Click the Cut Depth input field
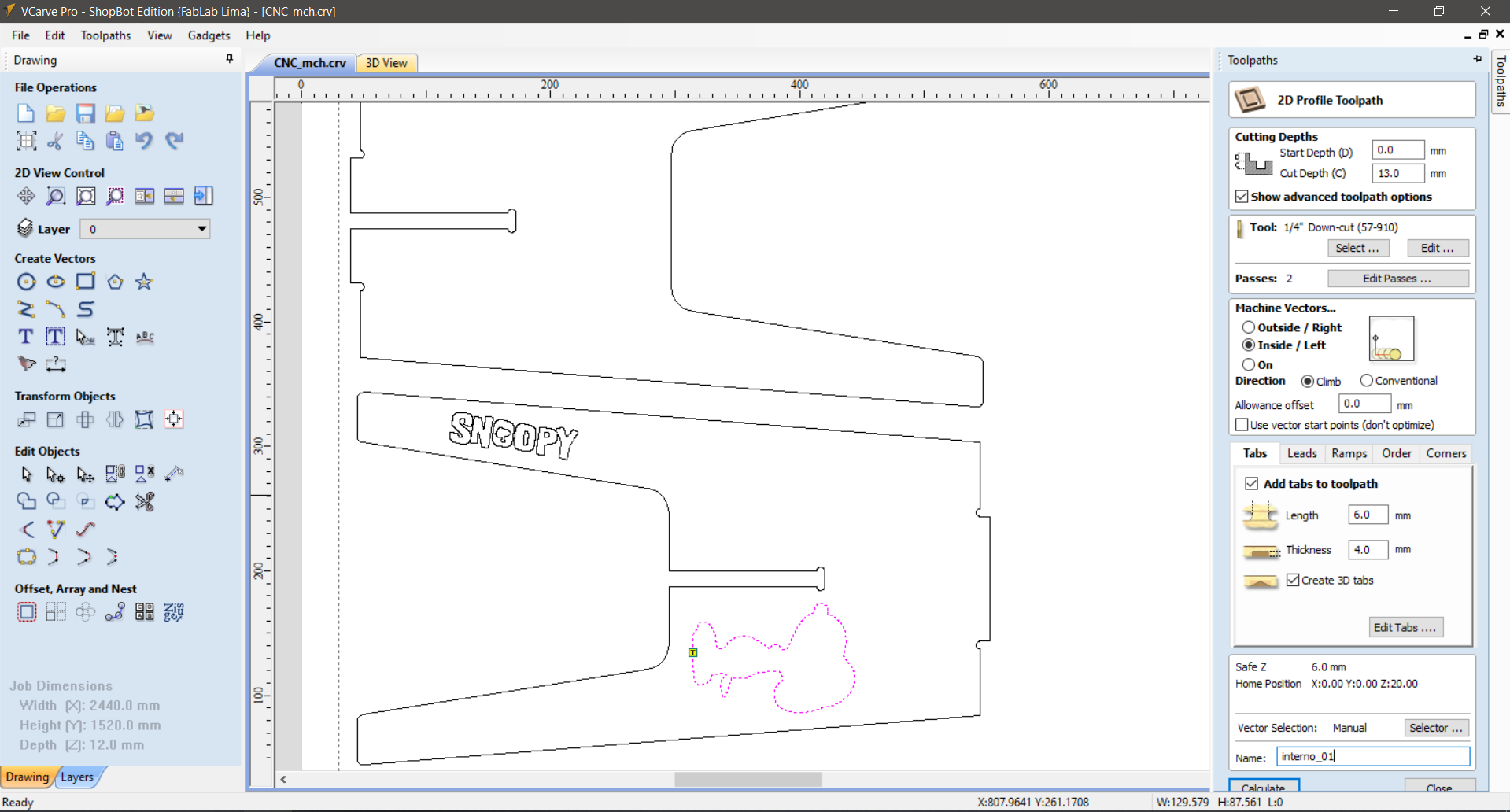The width and height of the screenshot is (1510, 812). pyautogui.click(x=1398, y=173)
